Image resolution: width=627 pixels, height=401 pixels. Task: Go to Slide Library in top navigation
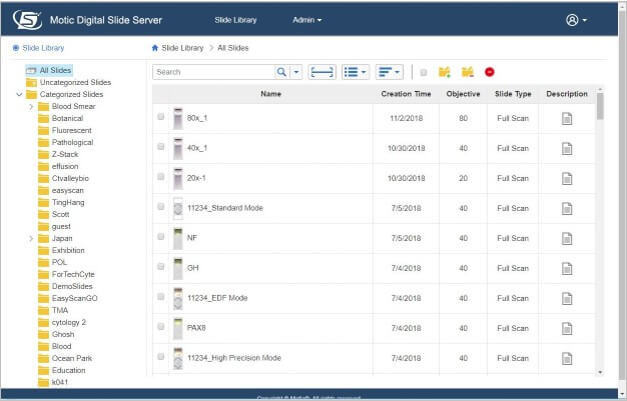[237, 20]
